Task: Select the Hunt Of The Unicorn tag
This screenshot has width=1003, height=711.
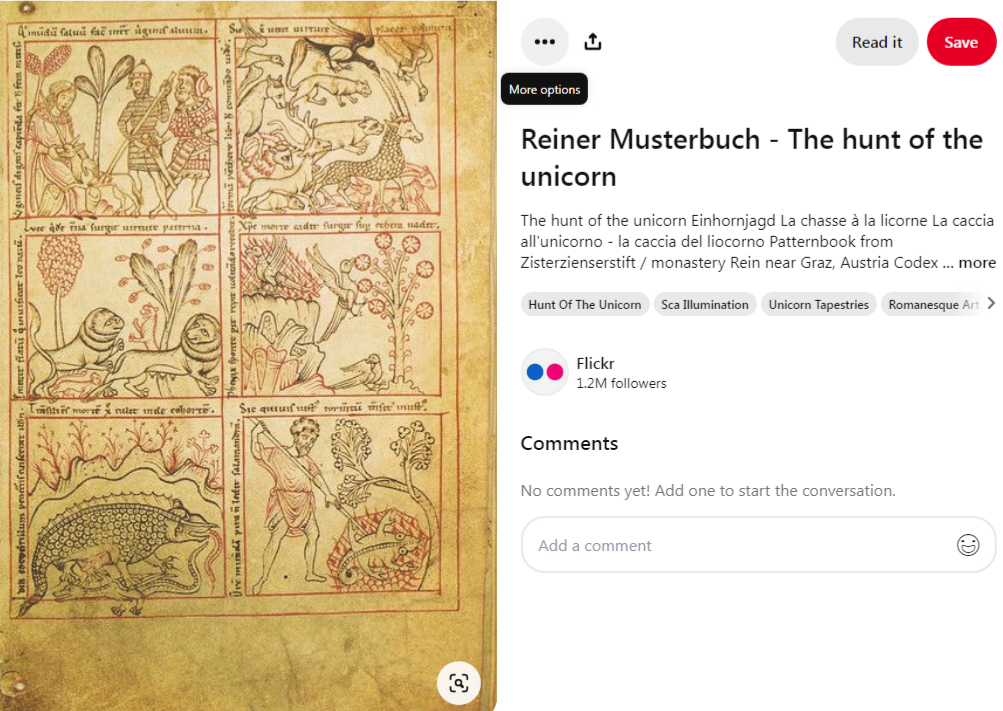Action: [x=585, y=304]
